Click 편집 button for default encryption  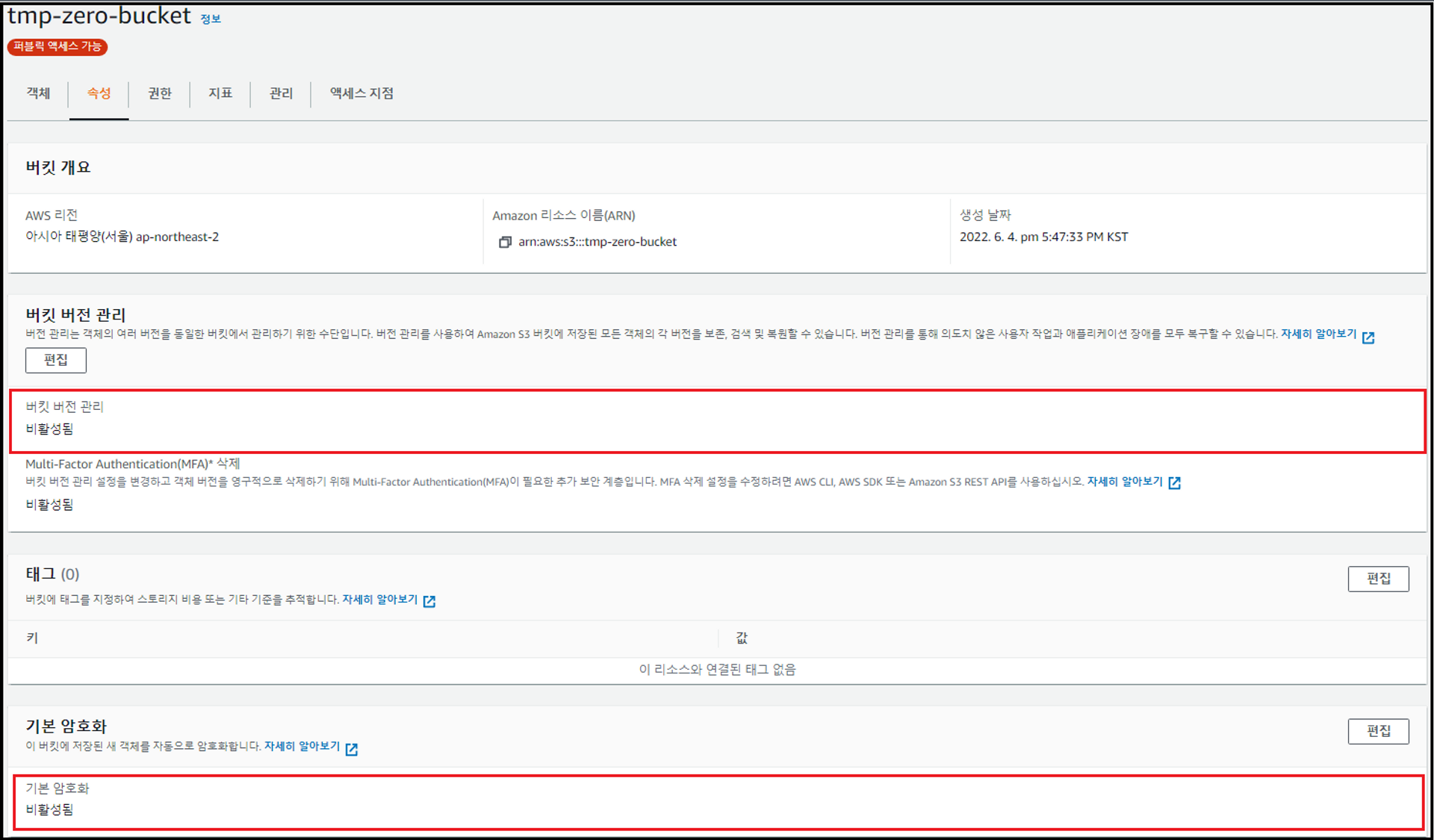(1378, 731)
